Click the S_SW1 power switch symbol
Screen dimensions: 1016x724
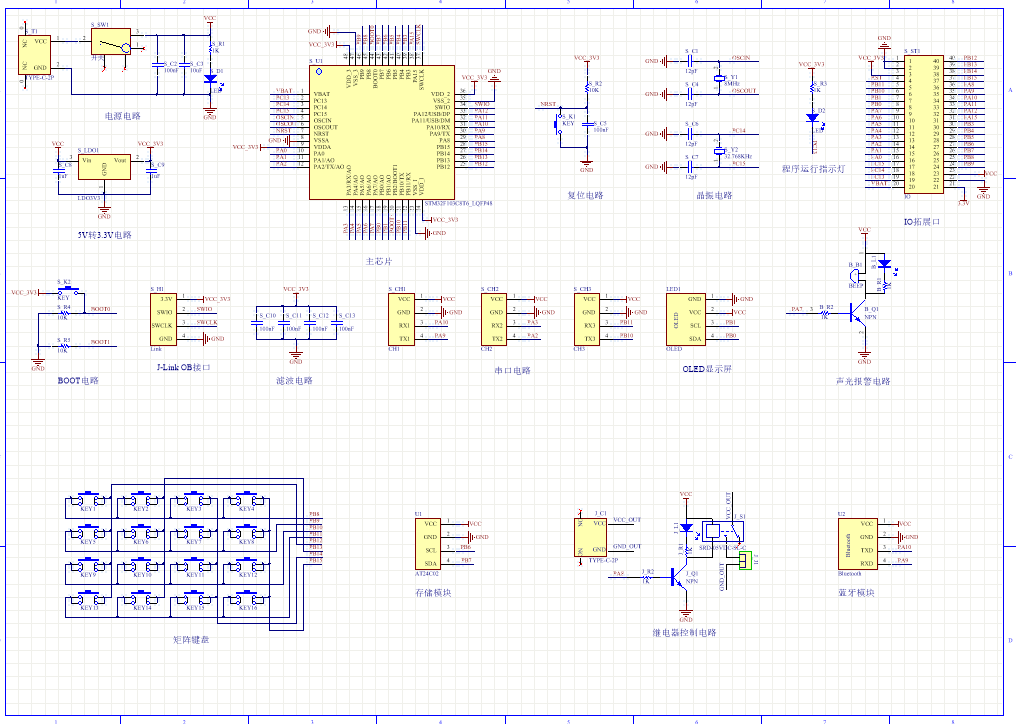pos(109,42)
